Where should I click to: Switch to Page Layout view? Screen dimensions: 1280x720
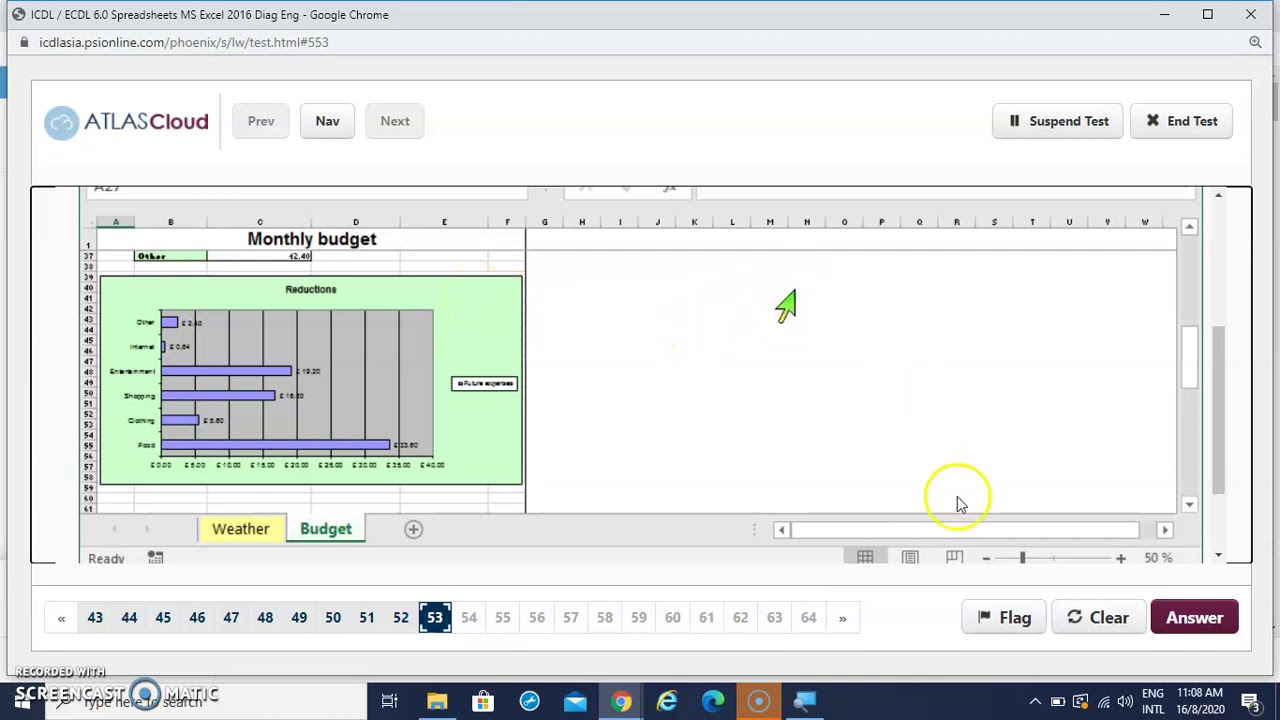[910, 557]
